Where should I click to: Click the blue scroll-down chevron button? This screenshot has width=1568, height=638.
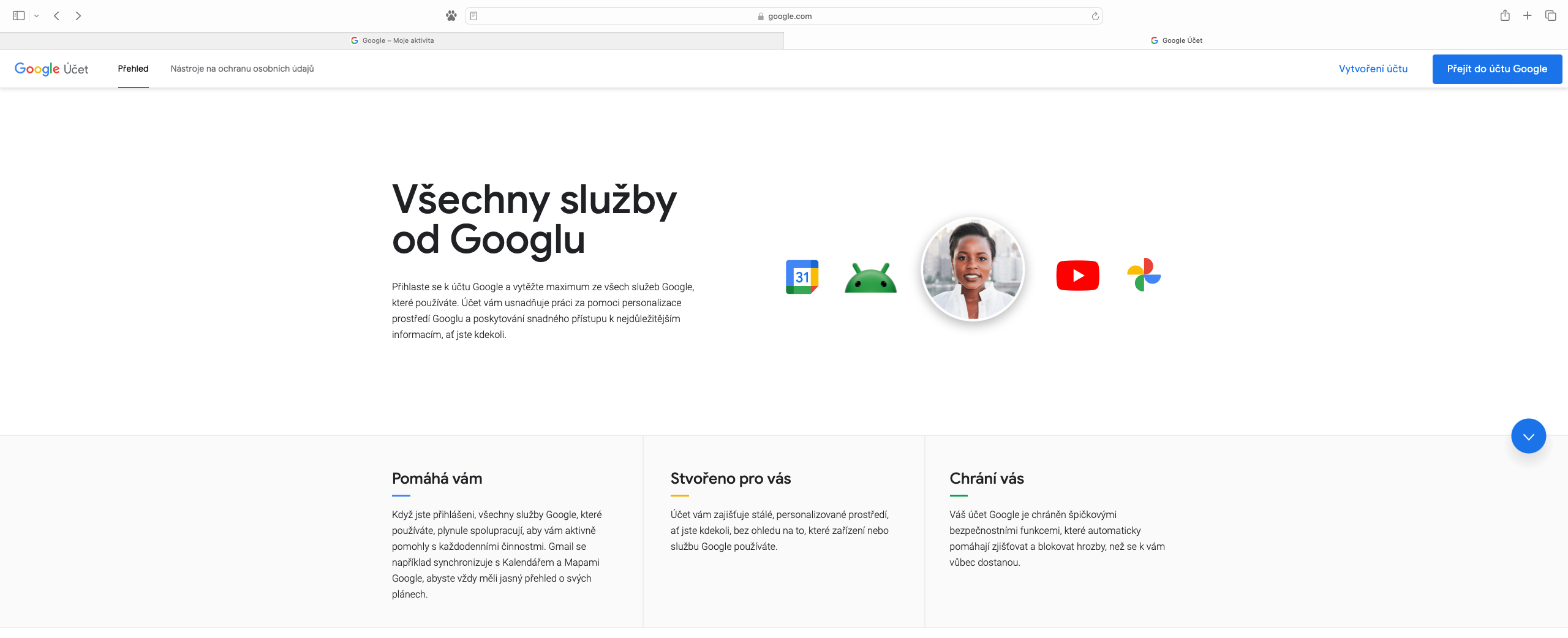tap(1529, 436)
